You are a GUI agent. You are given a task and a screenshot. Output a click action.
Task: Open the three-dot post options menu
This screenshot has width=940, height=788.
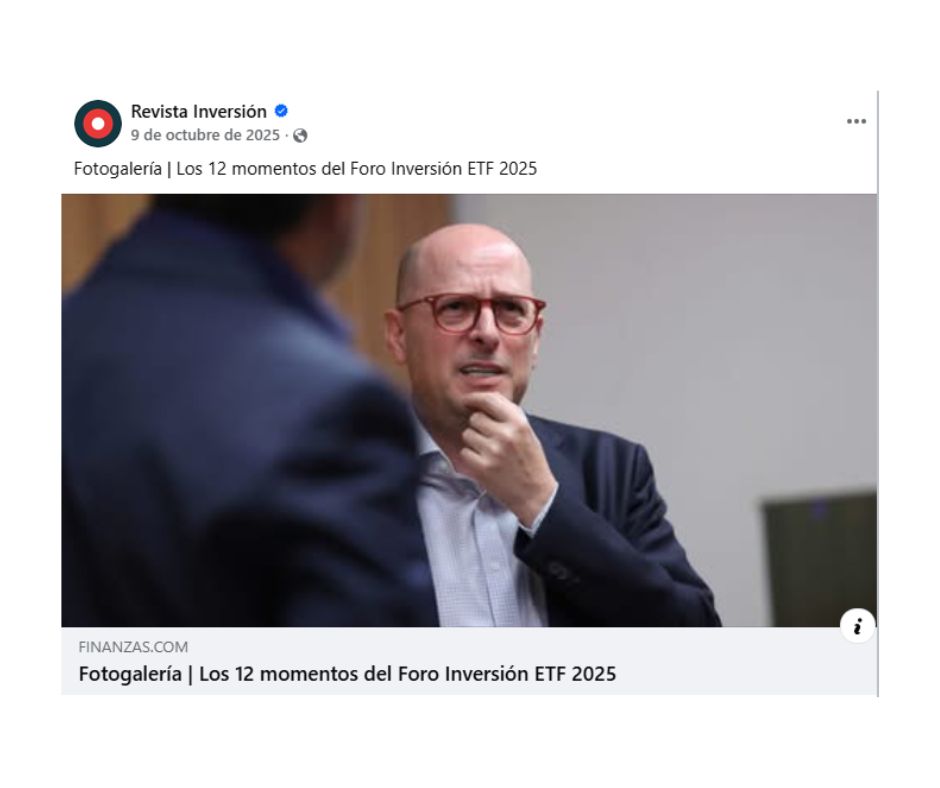856,121
